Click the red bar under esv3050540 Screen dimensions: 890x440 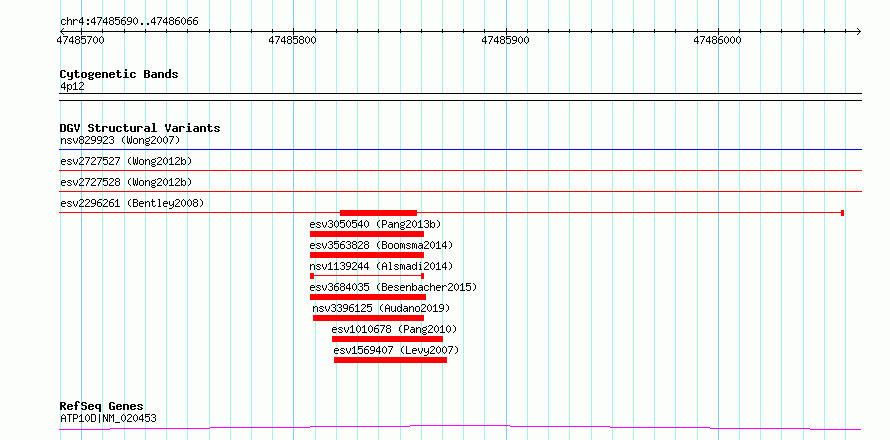[367, 234]
